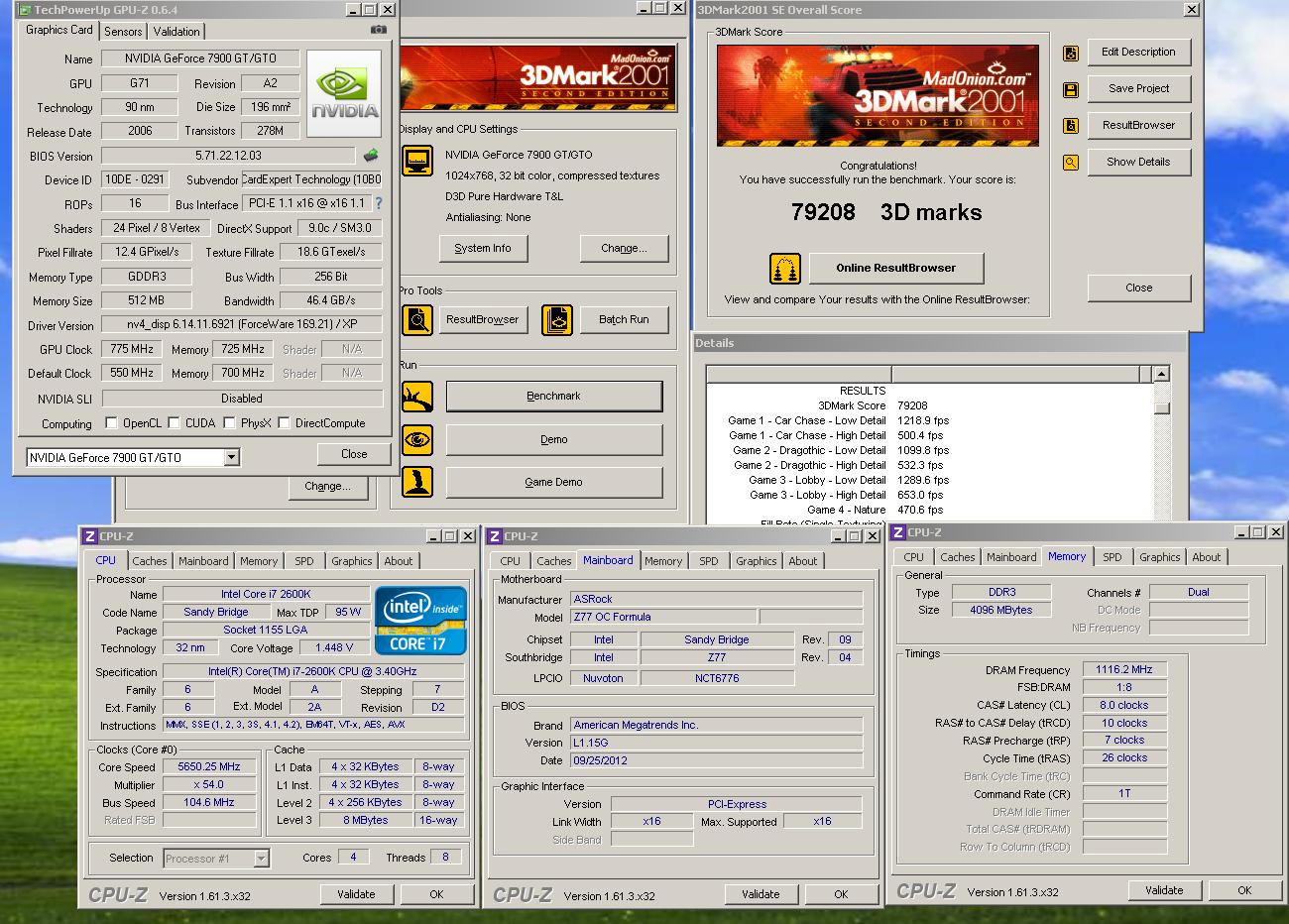Click the Details list scroll up arrow

[1161, 374]
